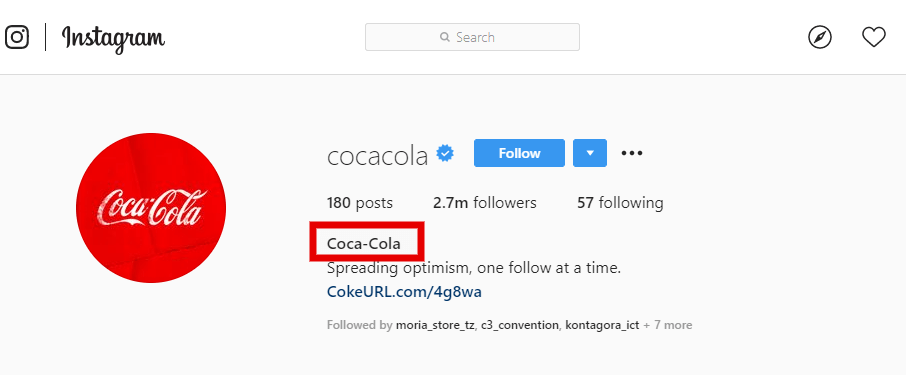Click the cocacola username heading
Image resolution: width=906 pixels, height=375 pixels.
[x=377, y=155]
